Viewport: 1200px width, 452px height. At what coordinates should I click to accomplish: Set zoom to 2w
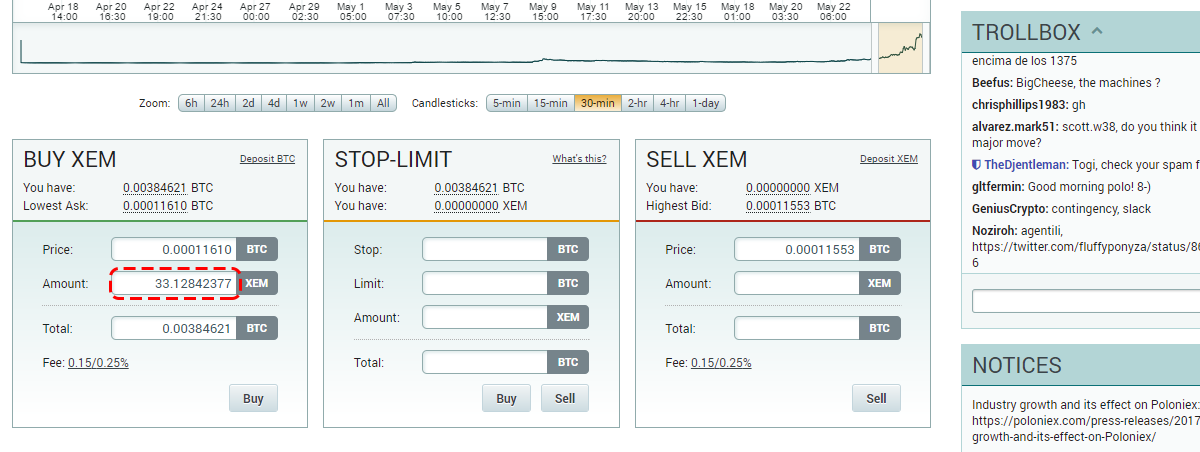pyautogui.click(x=327, y=103)
